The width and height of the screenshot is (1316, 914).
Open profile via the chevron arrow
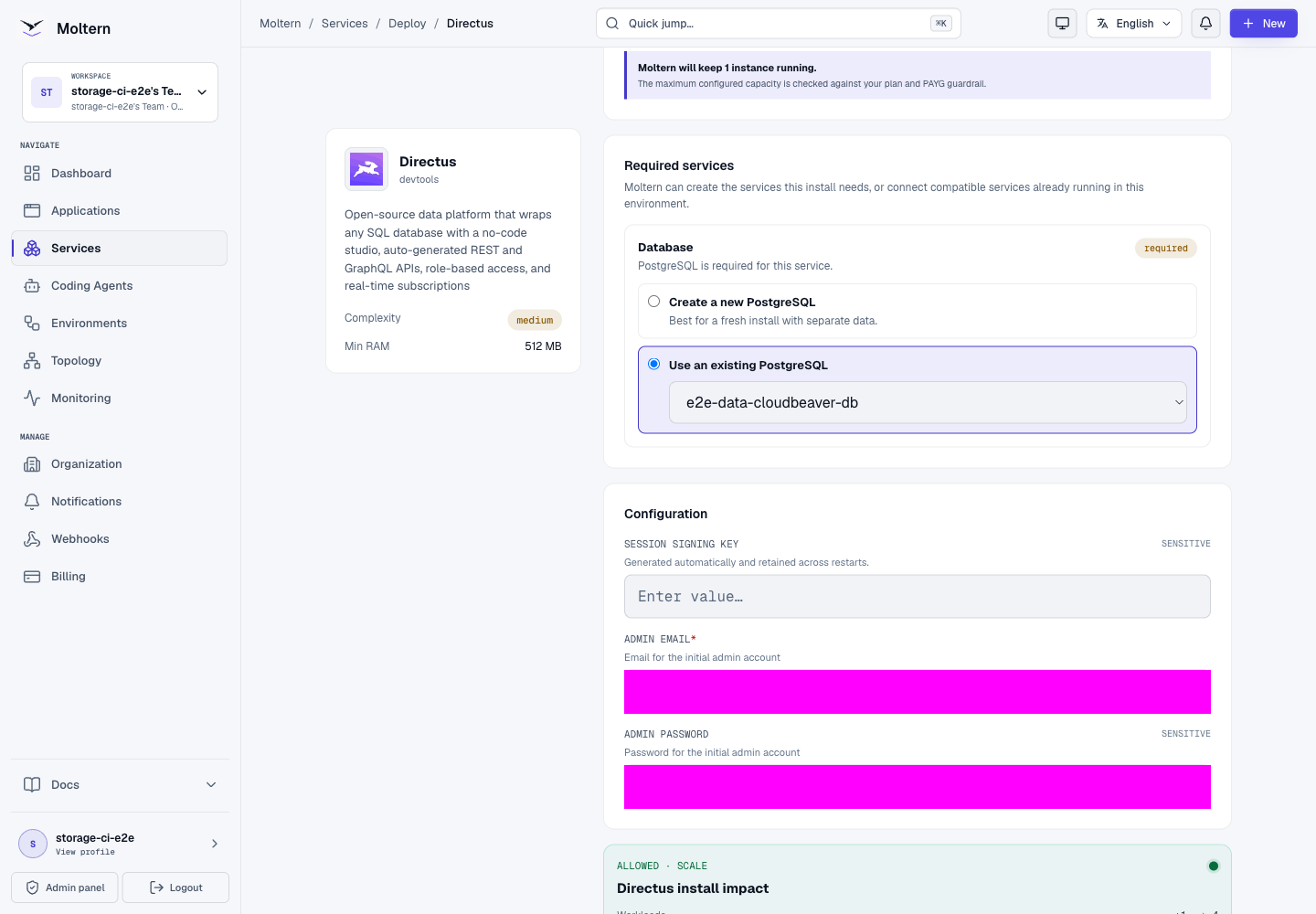click(215, 844)
